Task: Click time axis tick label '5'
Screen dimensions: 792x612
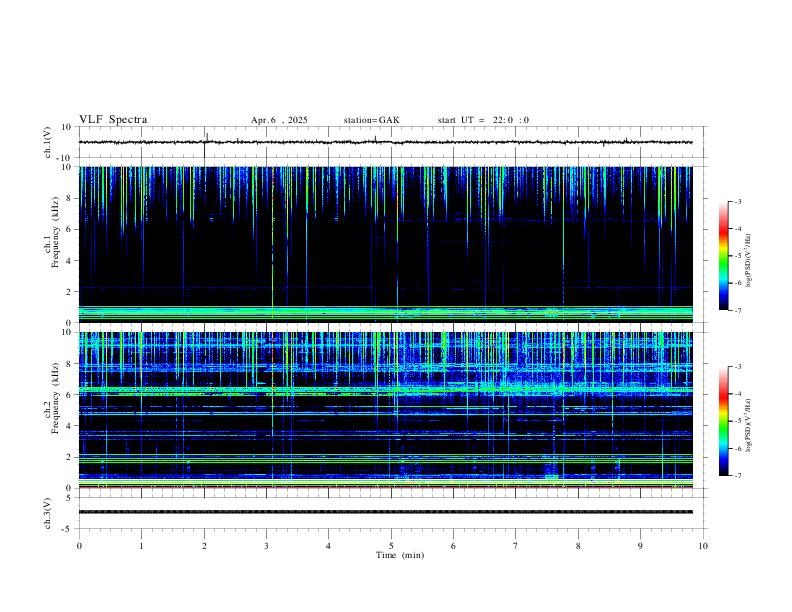Action: coord(391,546)
